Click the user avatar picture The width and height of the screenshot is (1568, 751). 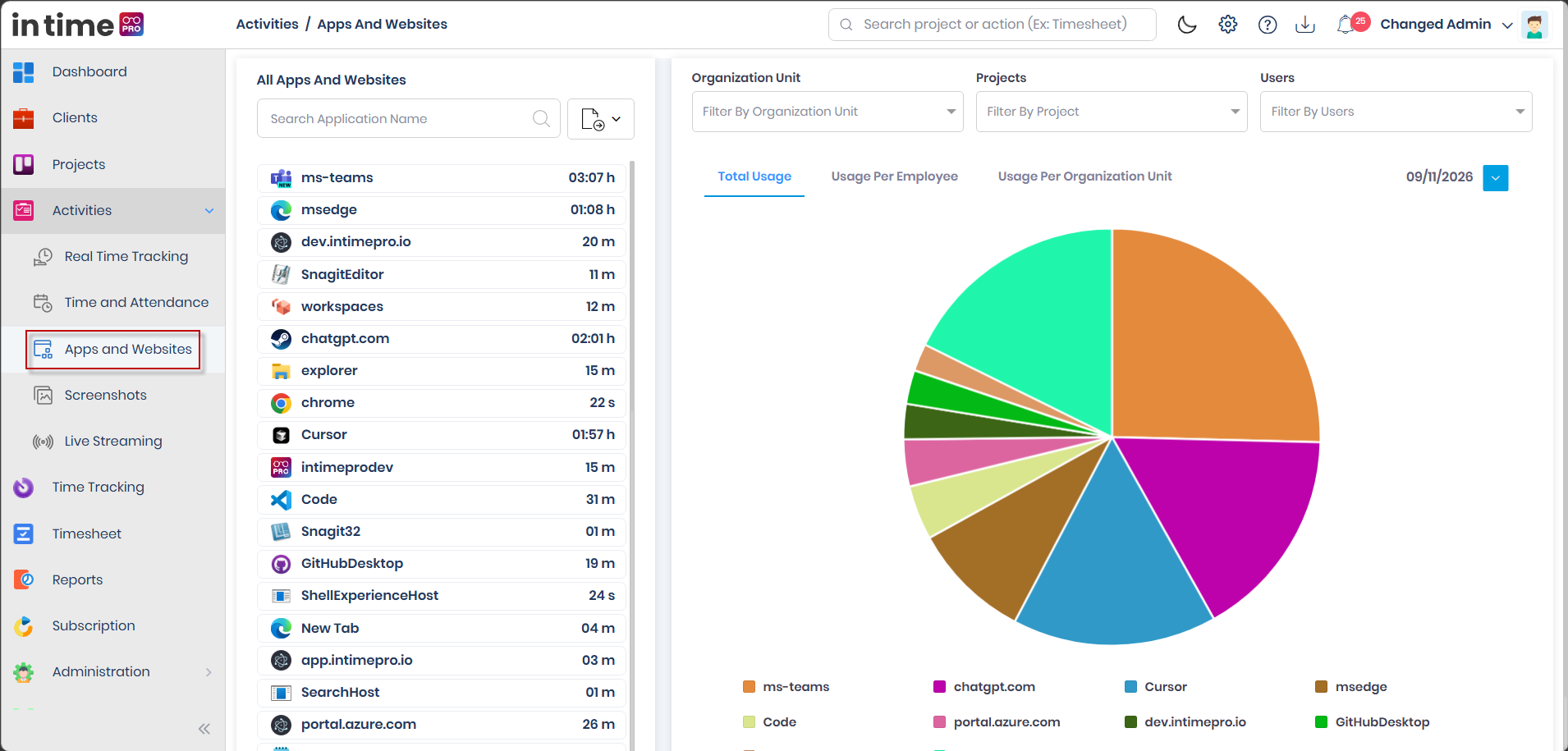pyautogui.click(x=1534, y=25)
